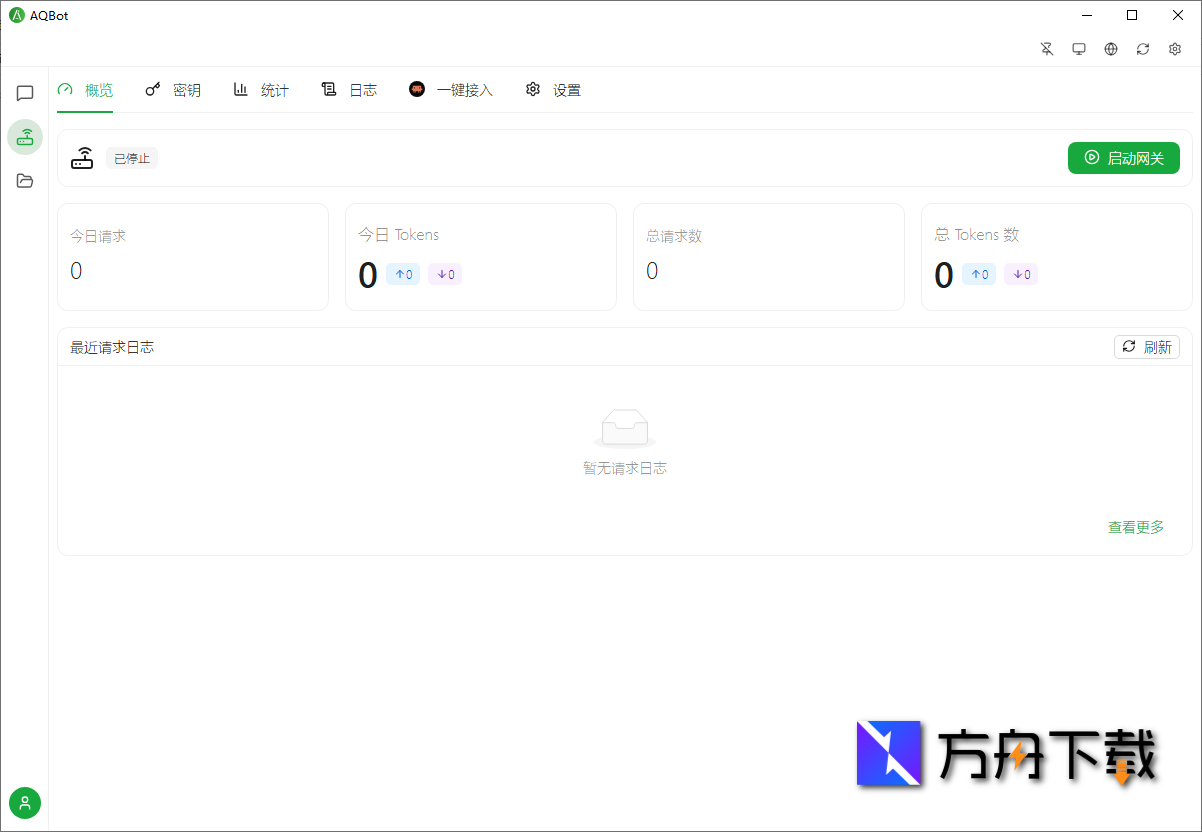Click the monitor display icon in the titlebar

point(1079,48)
